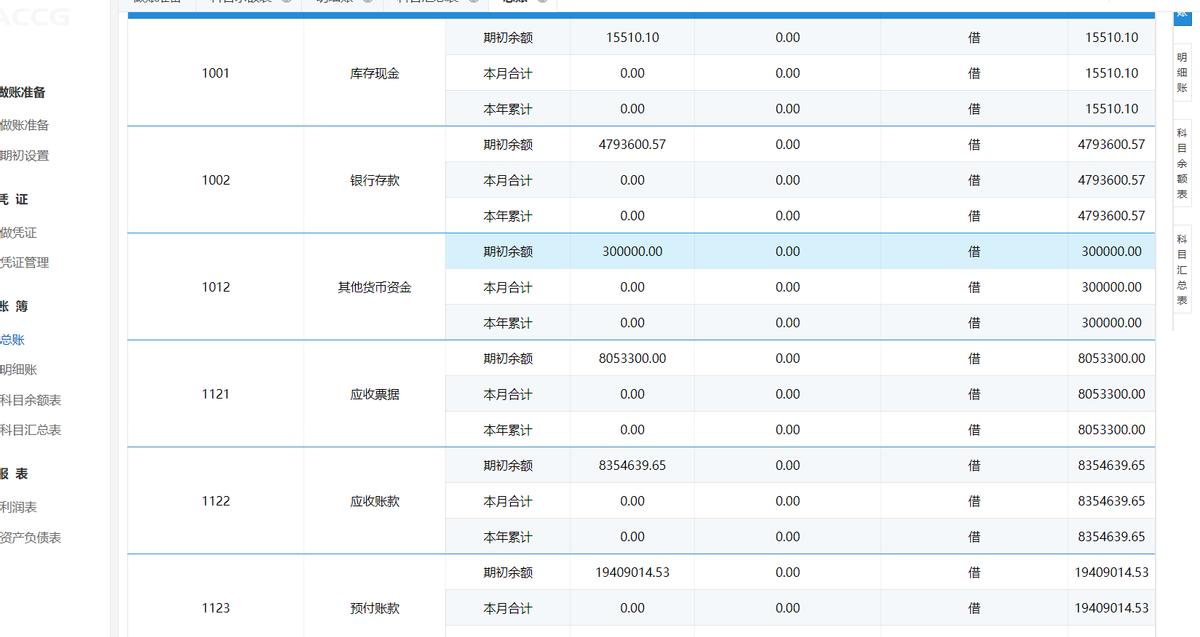Viewport: 1200px width, 637px height.
Task: Close the 明细账 tab using the circle icon
Action: (x=367, y=3)
